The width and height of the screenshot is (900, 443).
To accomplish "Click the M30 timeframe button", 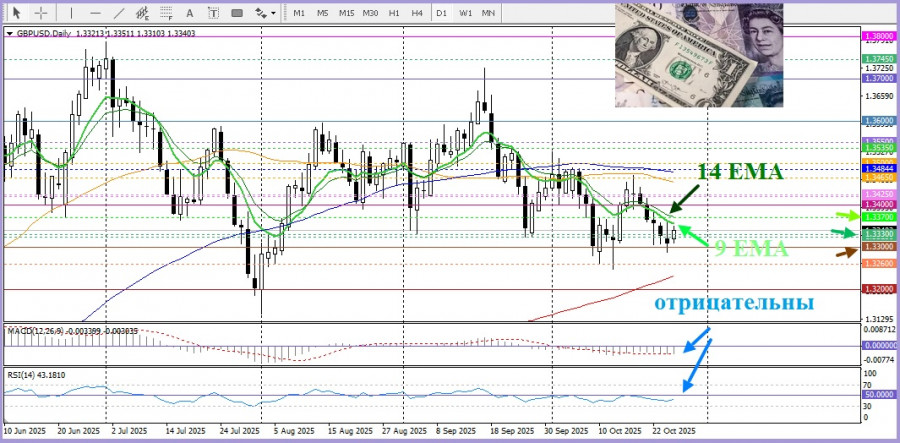I will pyautogui.click(x=370, y=13).
